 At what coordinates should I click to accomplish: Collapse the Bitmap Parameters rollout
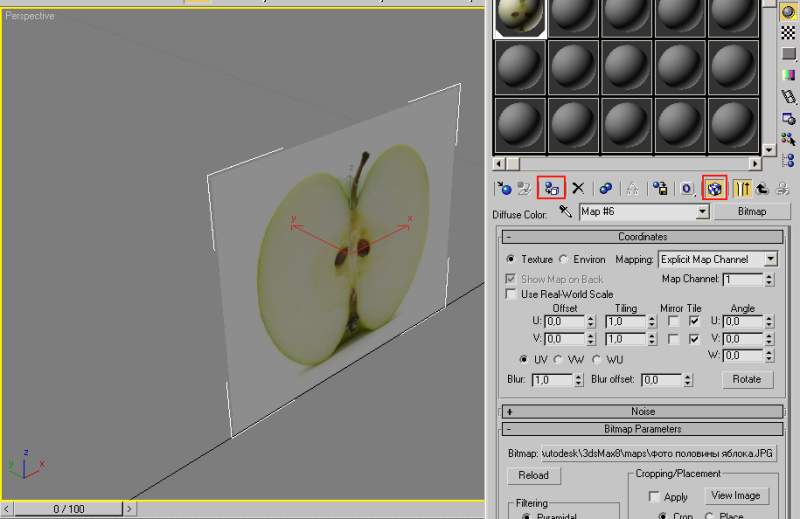(x=642, y=429)
